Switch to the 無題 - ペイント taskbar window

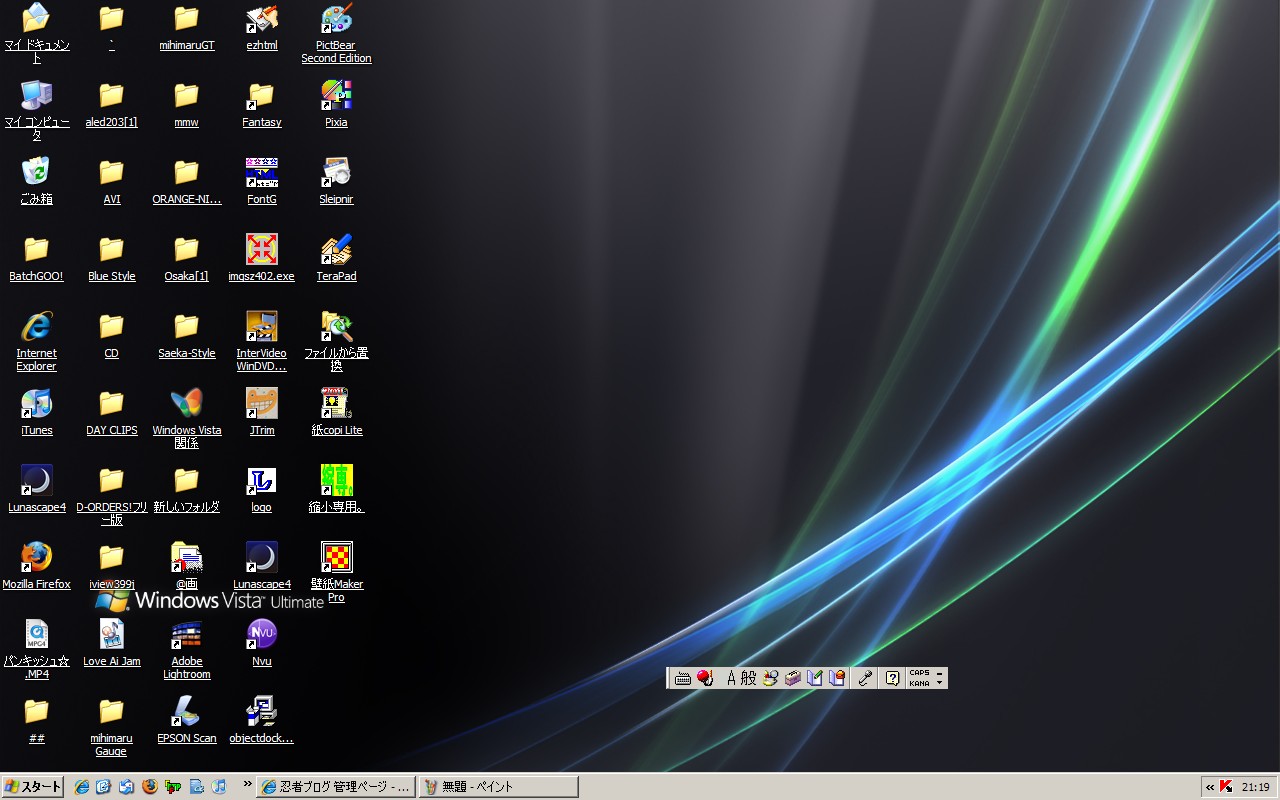pyautogui.click(x=498, y=787)
